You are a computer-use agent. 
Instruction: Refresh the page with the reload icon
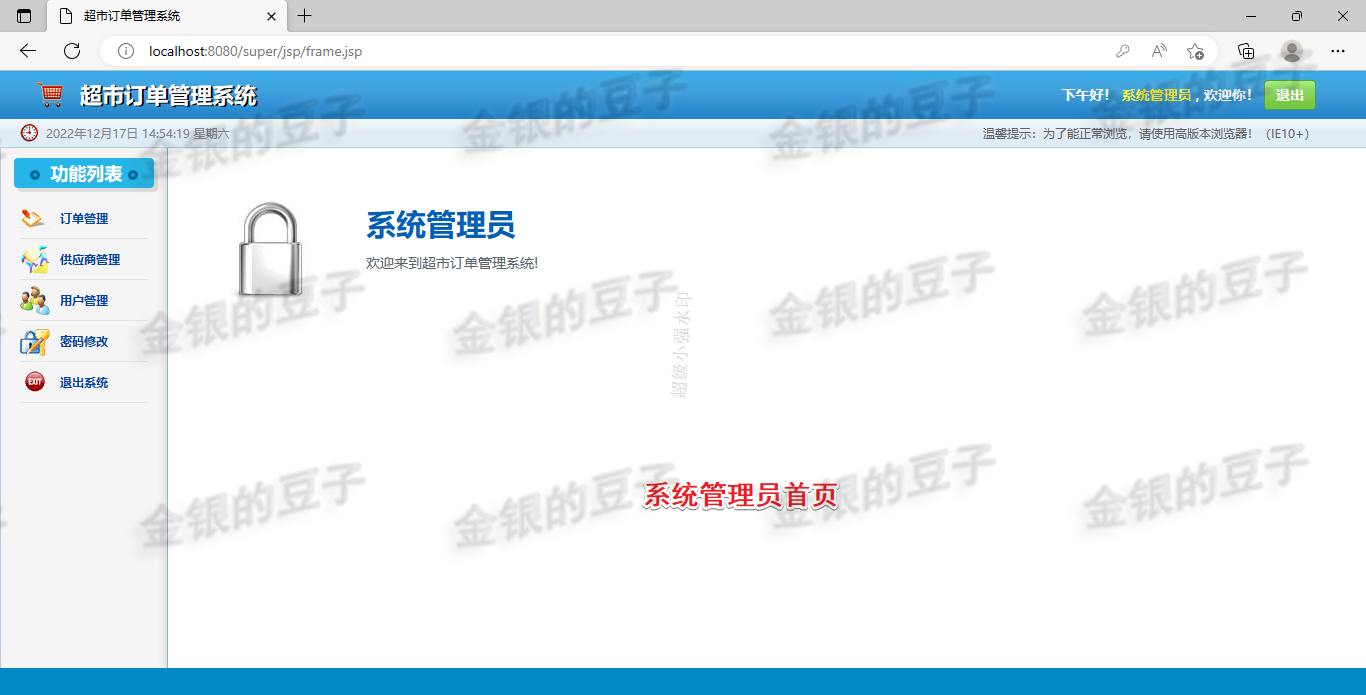[70, 50]
